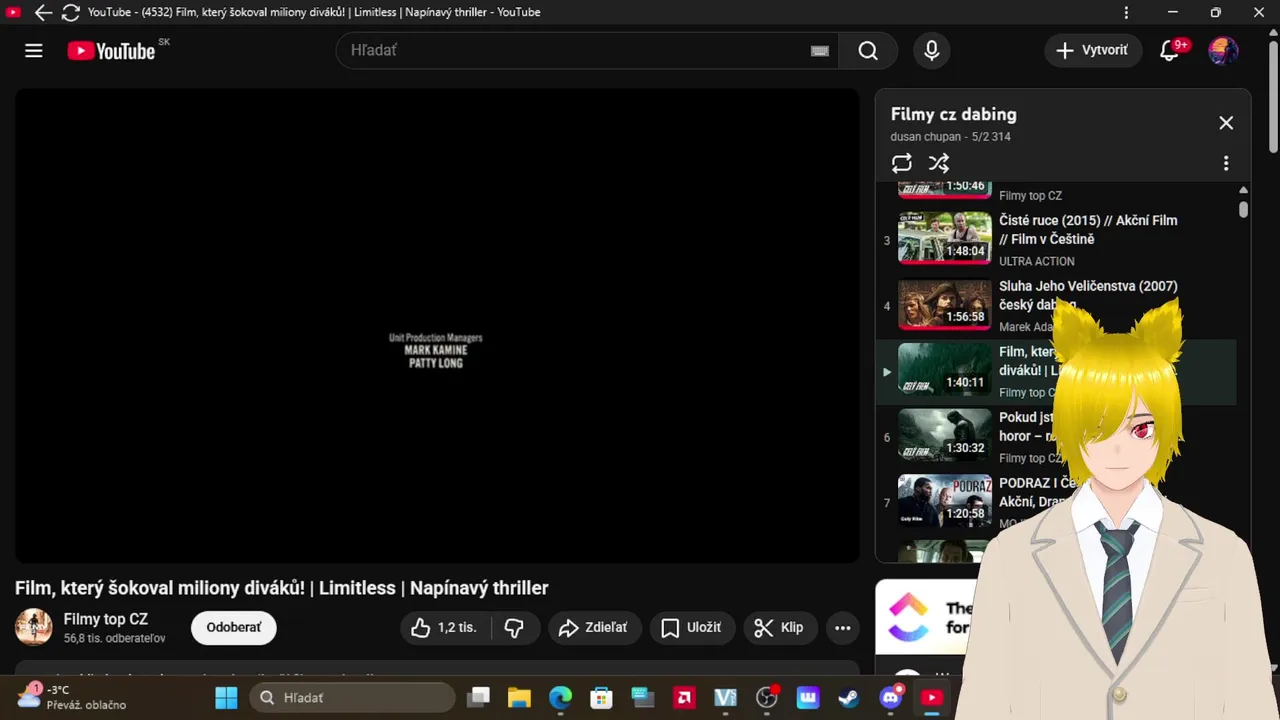Open the notifications bell
Image resolution: width=1280 pixels, height=720 pixels.
1169,51
